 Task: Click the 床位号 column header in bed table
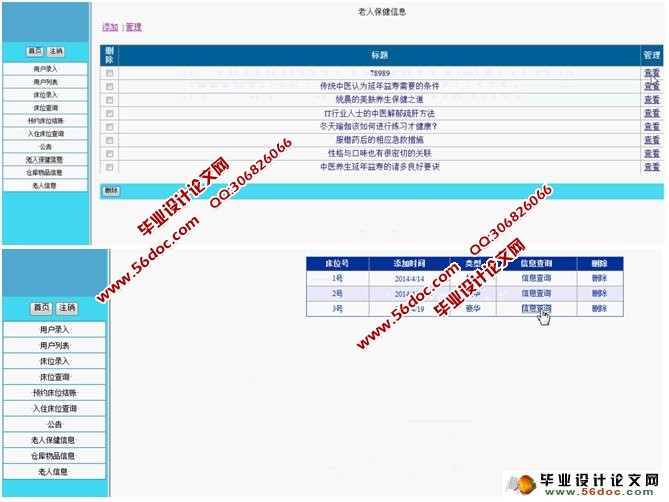tap(337, 263)
